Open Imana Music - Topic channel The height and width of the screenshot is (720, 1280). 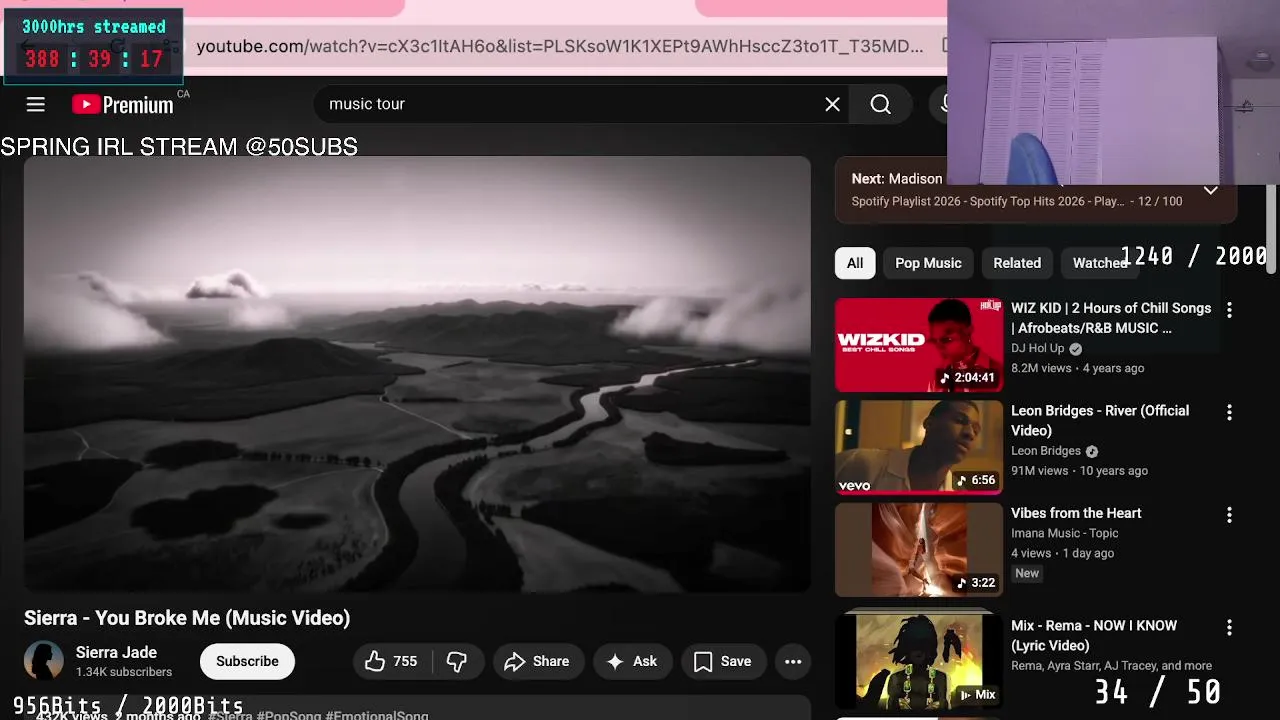pos(1065,533)
